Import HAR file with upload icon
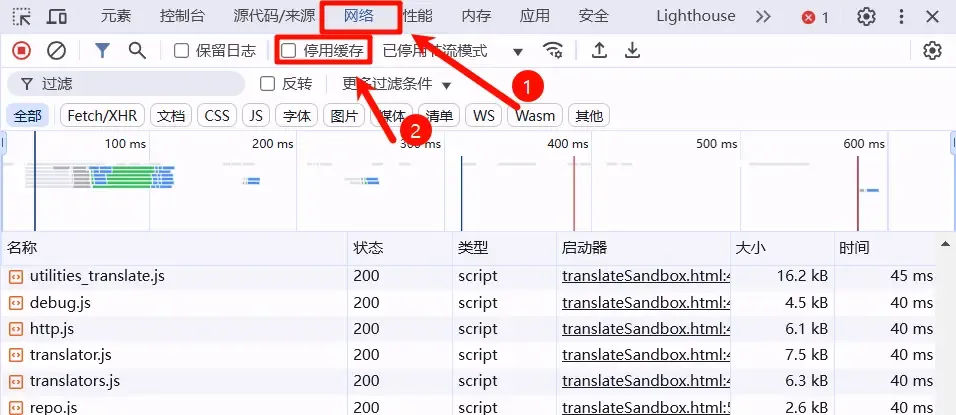The image size is (956, 415). pos(599,51)
